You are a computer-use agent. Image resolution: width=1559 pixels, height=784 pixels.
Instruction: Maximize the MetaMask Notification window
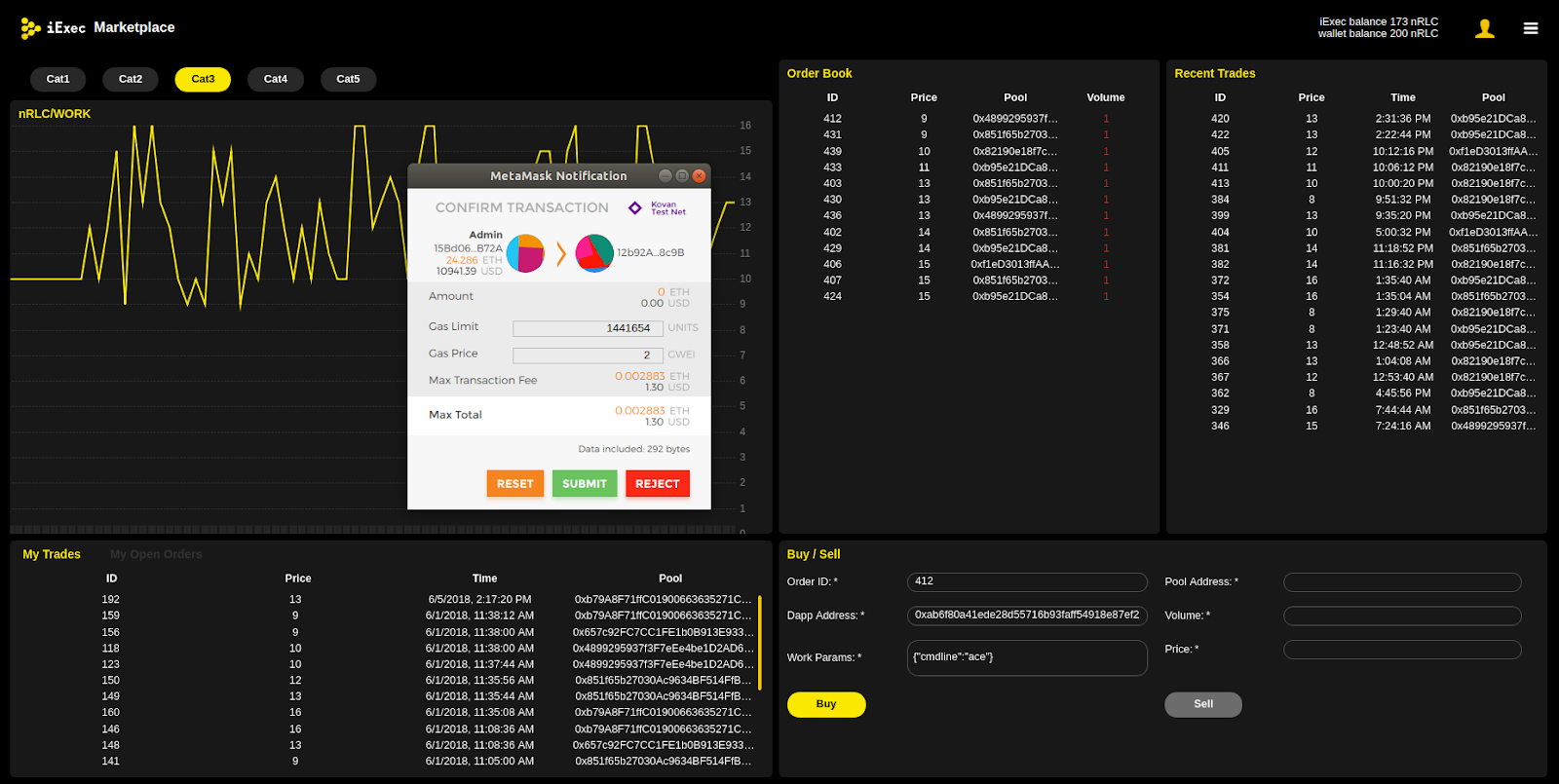pyautogui.click(x=682, y=176)
